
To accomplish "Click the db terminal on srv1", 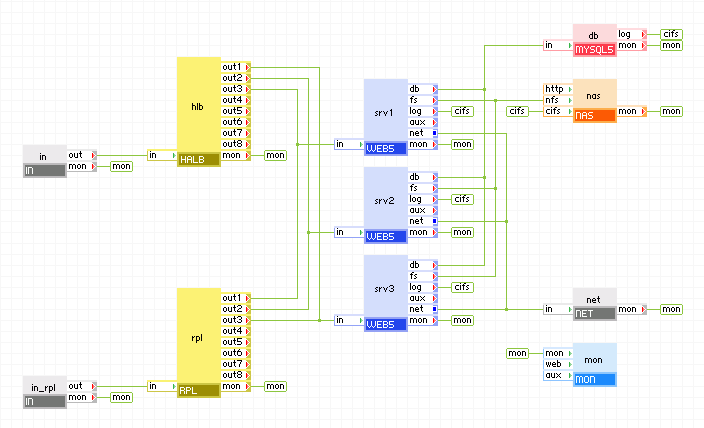I will tap(415, 89).
